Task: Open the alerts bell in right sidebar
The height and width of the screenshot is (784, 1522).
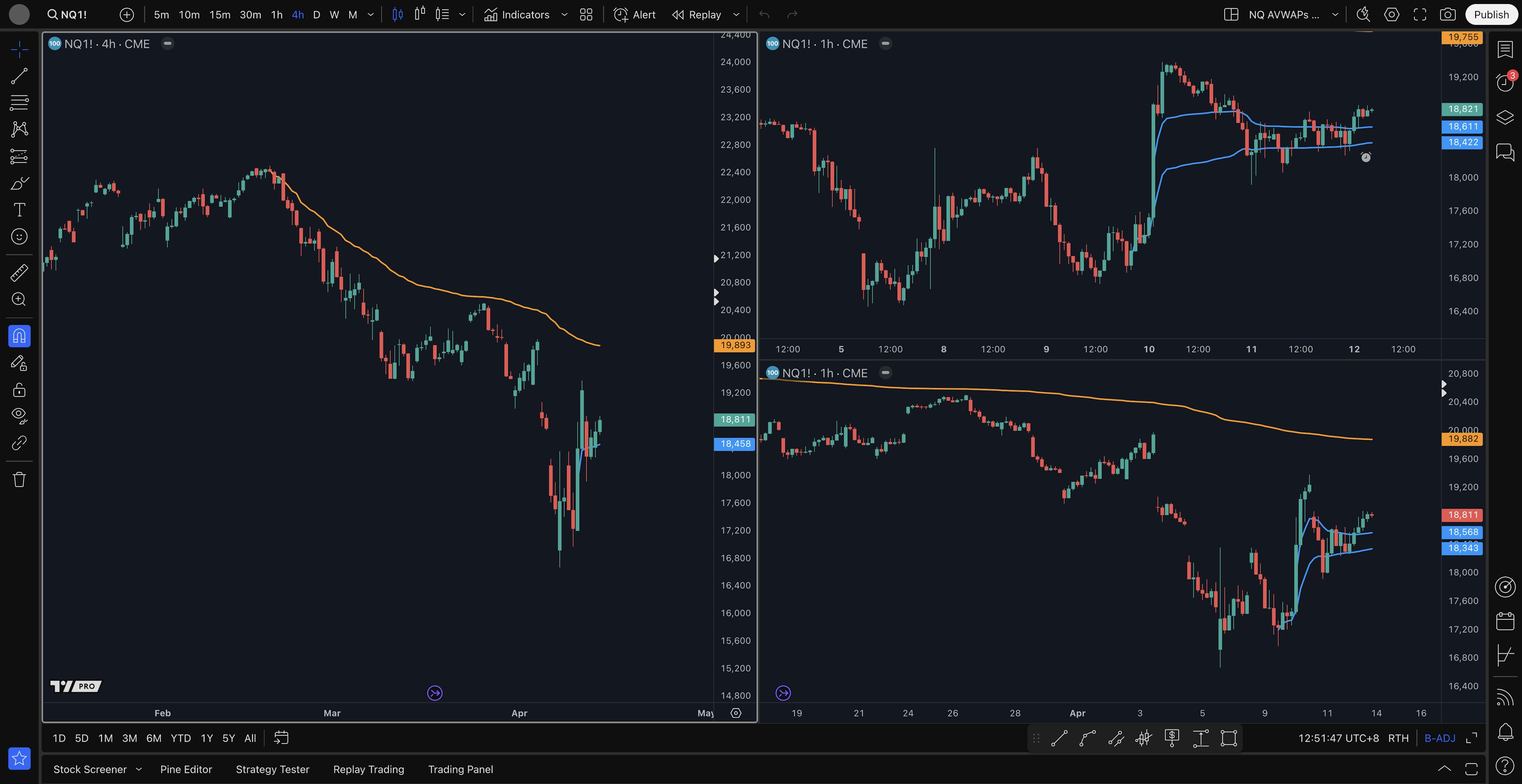Action: (1505, 732)
